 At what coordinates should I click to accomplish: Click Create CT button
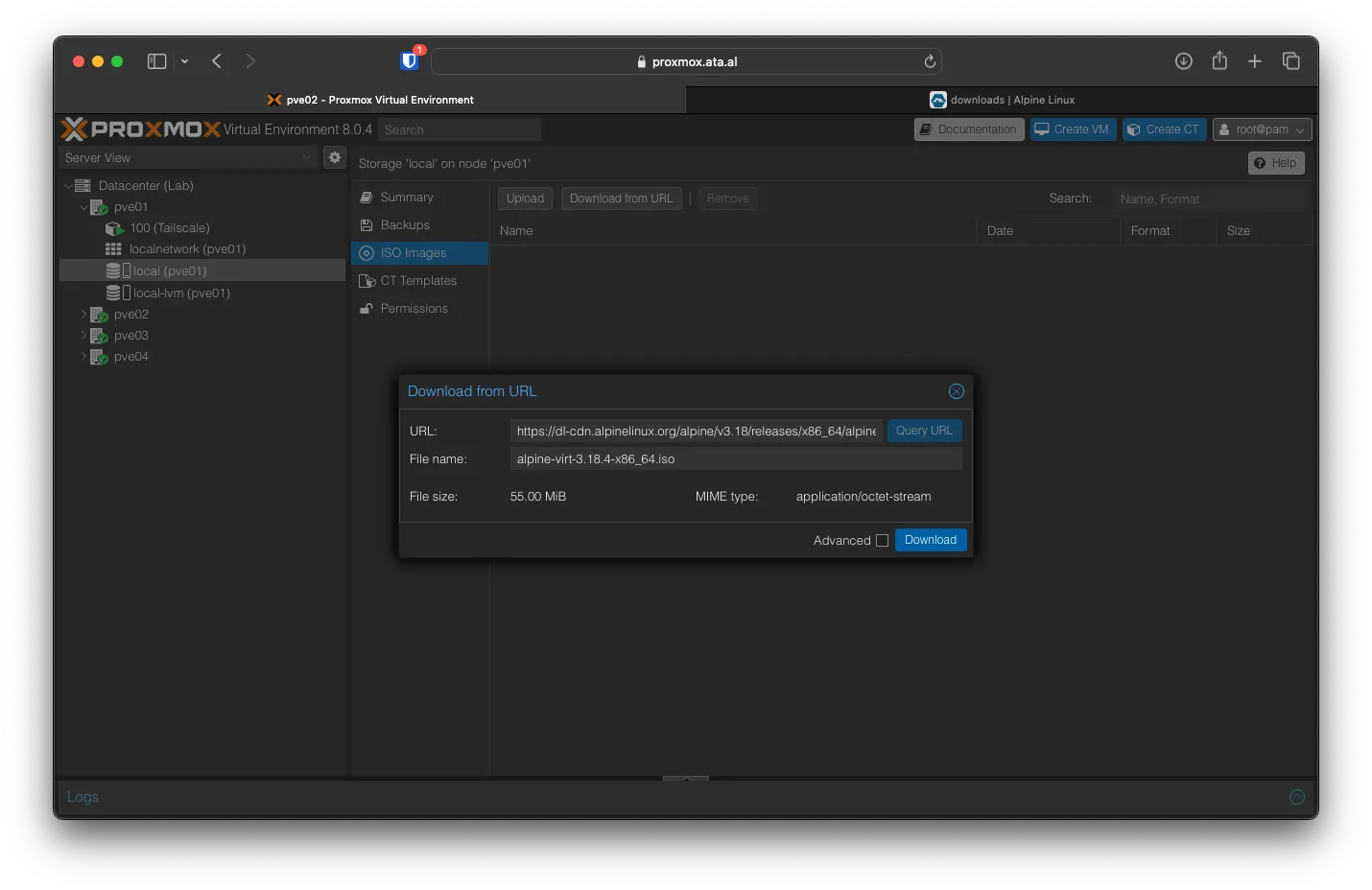[1164, 129]
